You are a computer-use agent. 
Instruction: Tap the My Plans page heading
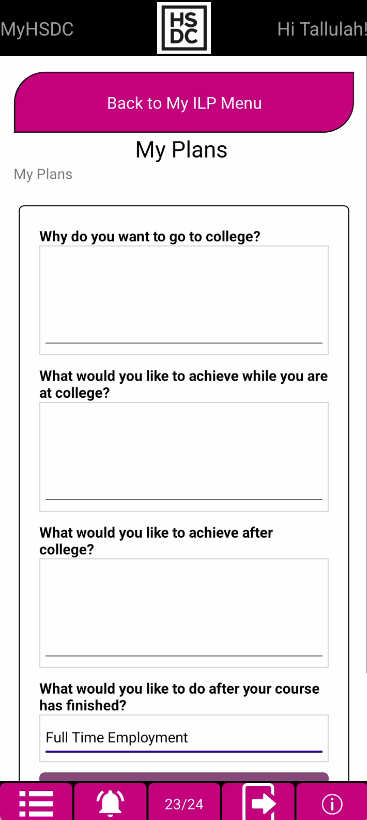(181, 150)
